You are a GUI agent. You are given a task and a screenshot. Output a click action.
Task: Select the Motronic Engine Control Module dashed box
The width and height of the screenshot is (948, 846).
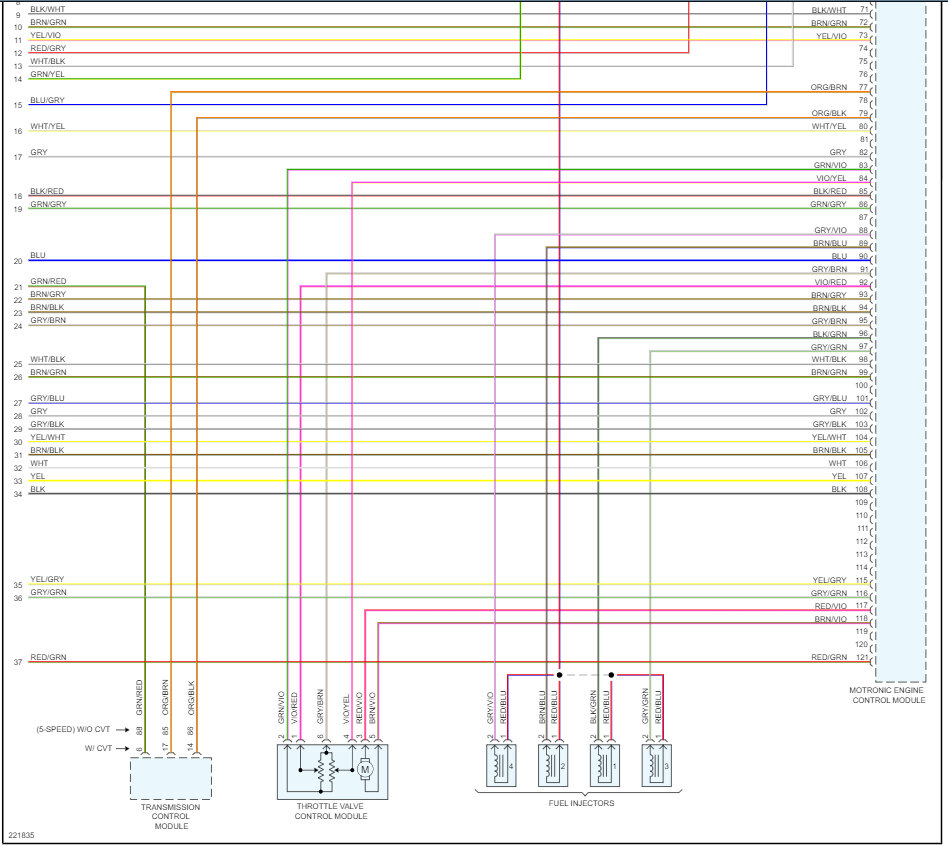click(900, 341)
